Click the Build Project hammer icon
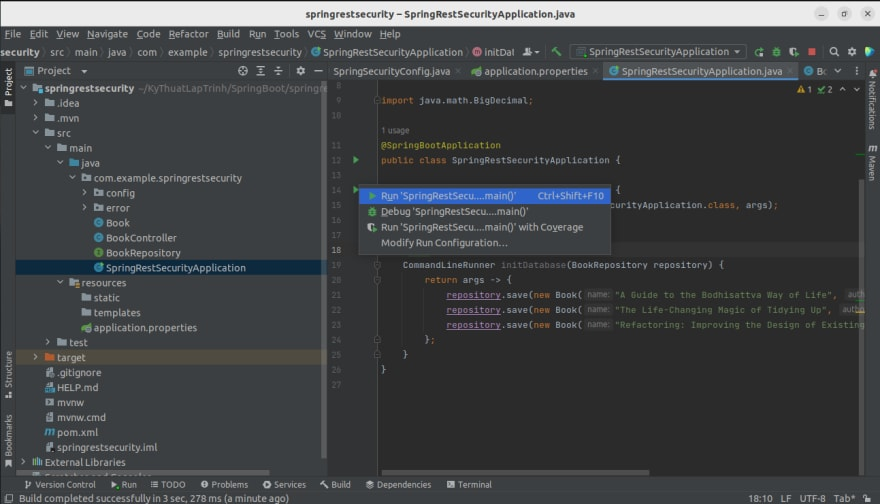This screenshot has width=880, height=504. 556,52
